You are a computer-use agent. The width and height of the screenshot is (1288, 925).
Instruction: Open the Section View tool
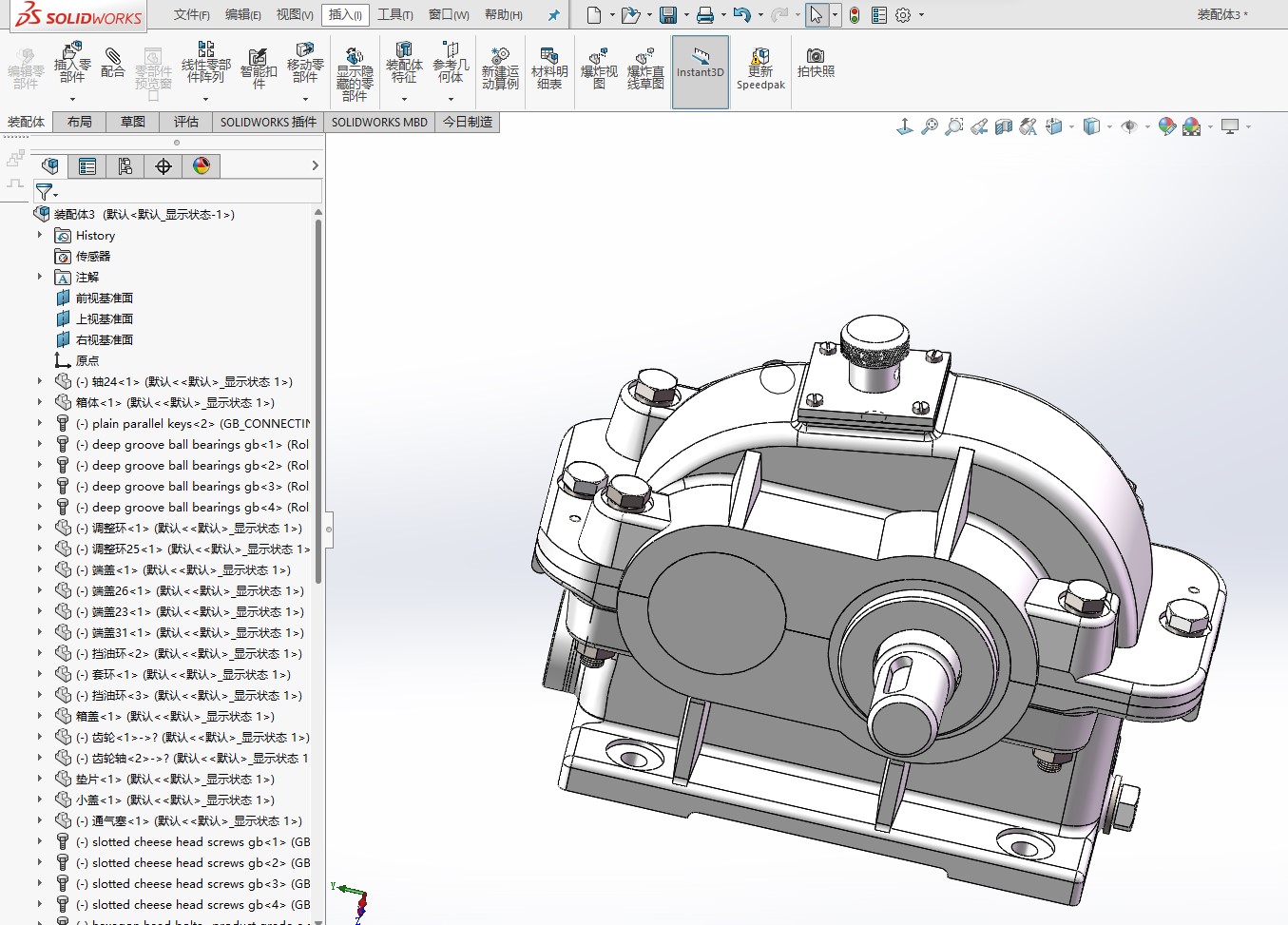coord(1004,126)
